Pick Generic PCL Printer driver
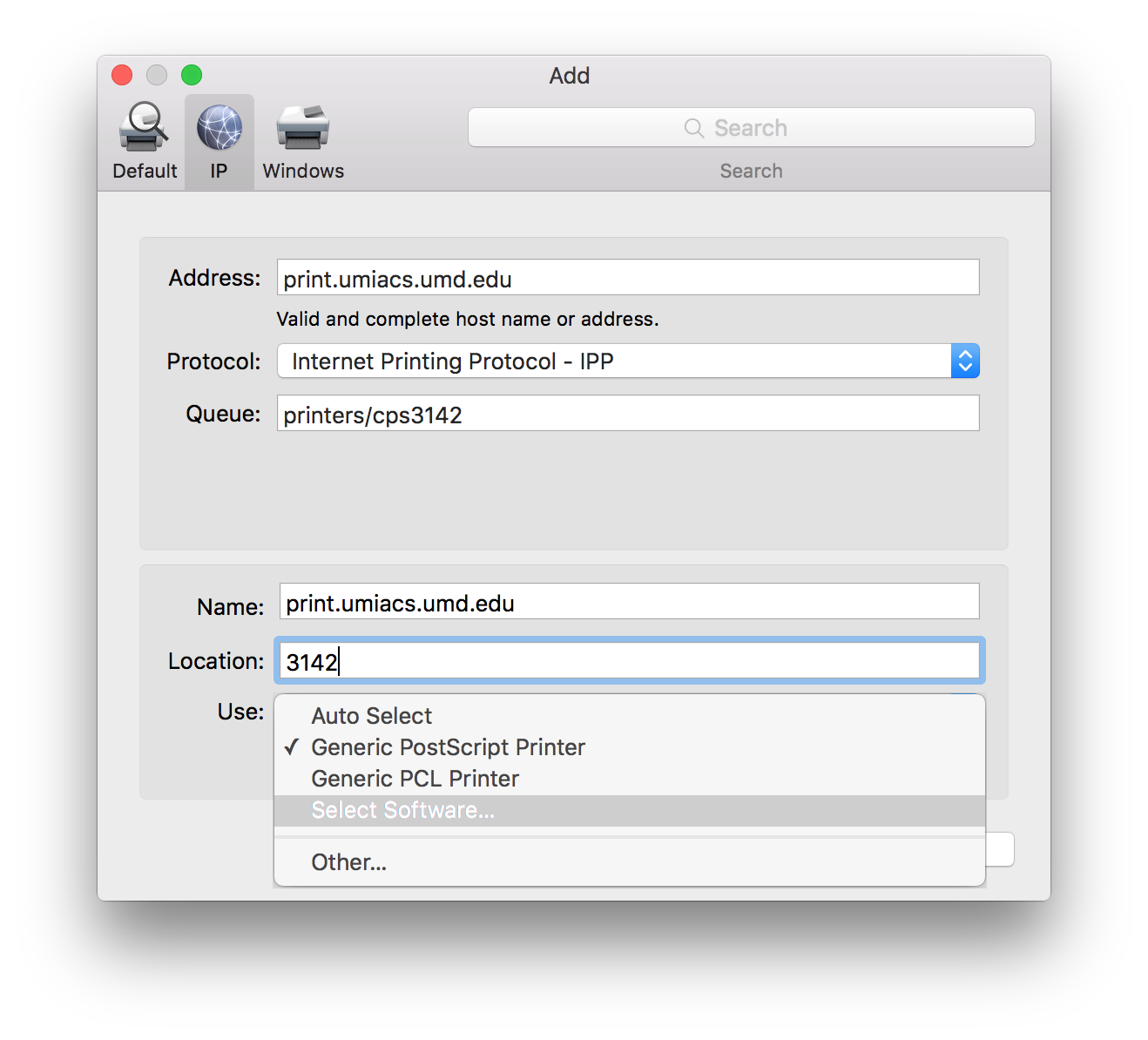Screen dimensions: 1148x1040 tap(415, 779)
